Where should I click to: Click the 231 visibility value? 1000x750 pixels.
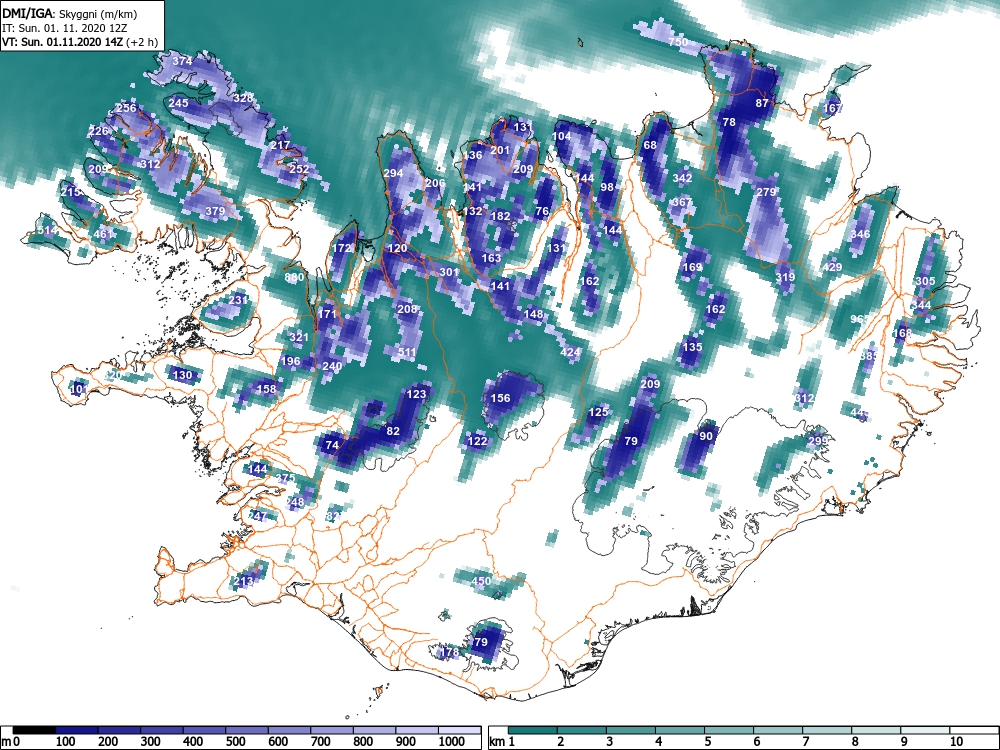[x=238, y=300]
